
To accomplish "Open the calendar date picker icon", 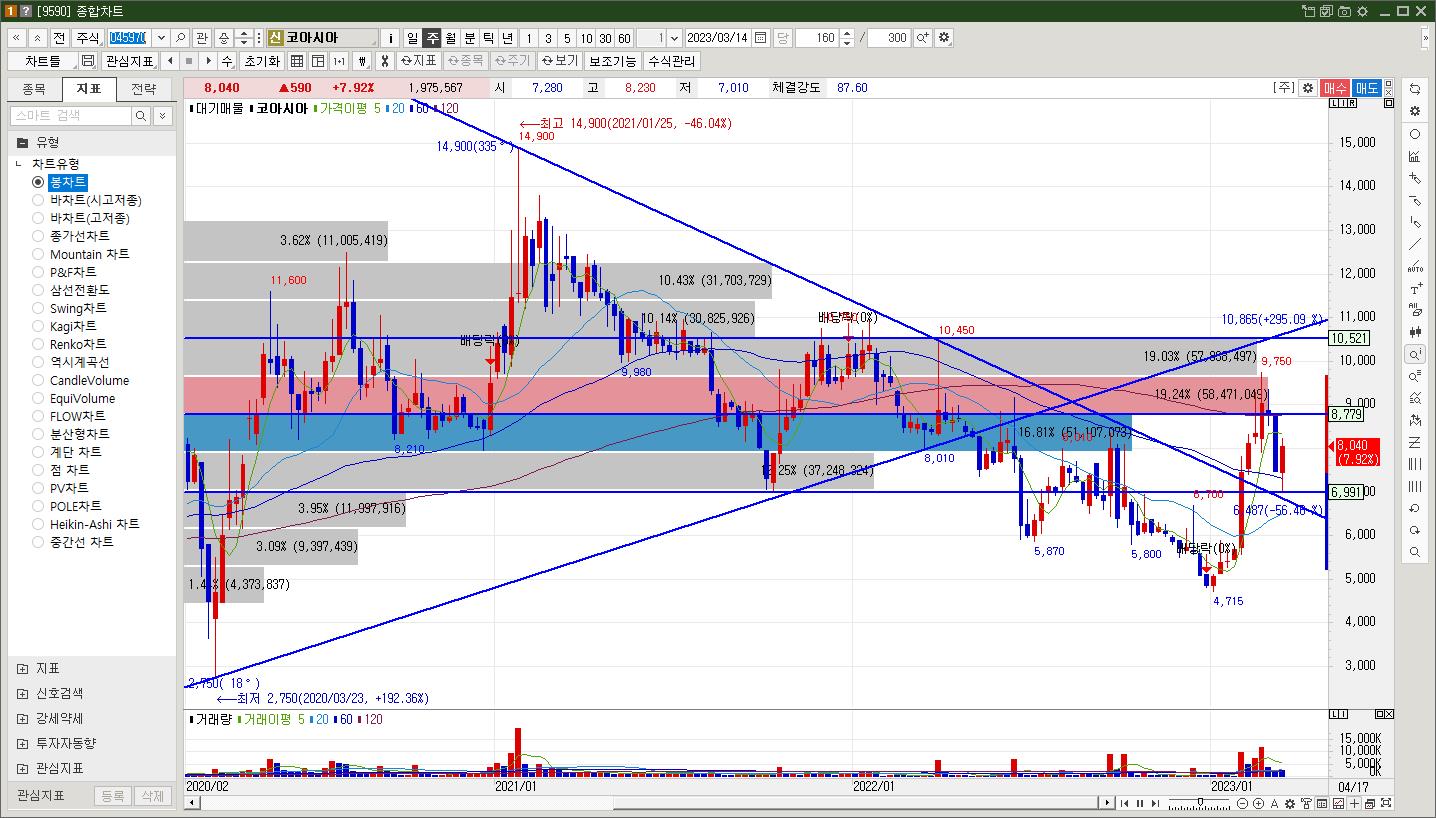I will 761,38.
